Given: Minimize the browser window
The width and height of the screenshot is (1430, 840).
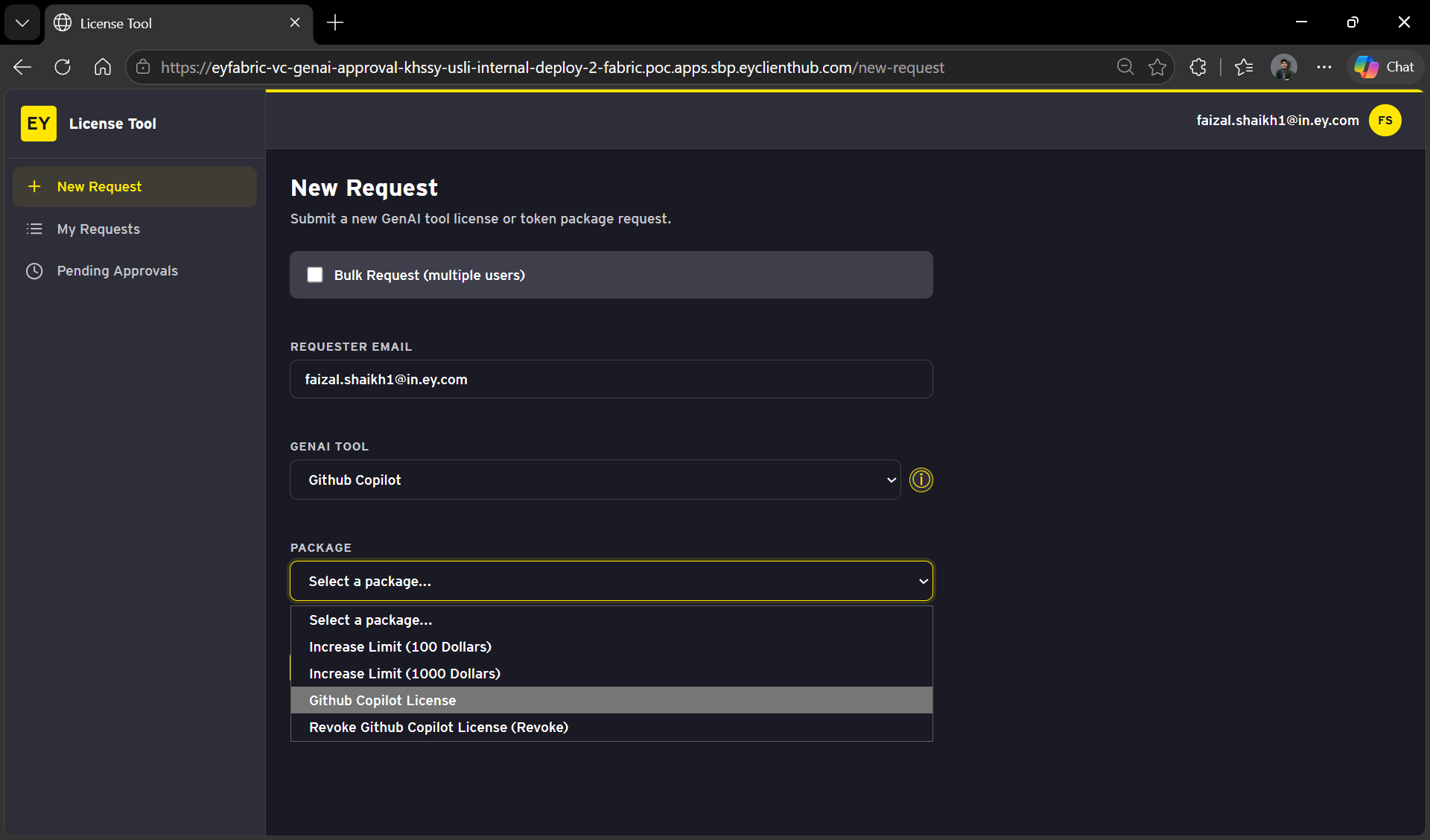Looking at the screenshot, I should 1302,22.
